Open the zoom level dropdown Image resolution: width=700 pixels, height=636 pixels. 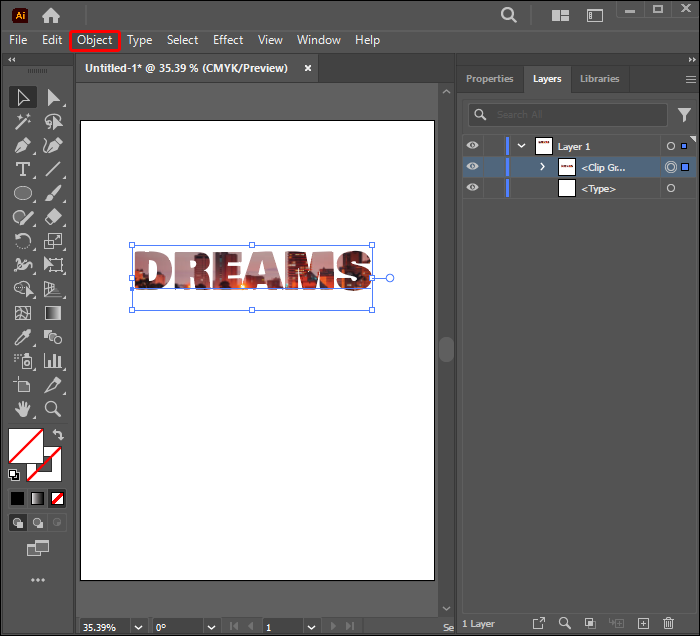[137, 627]
